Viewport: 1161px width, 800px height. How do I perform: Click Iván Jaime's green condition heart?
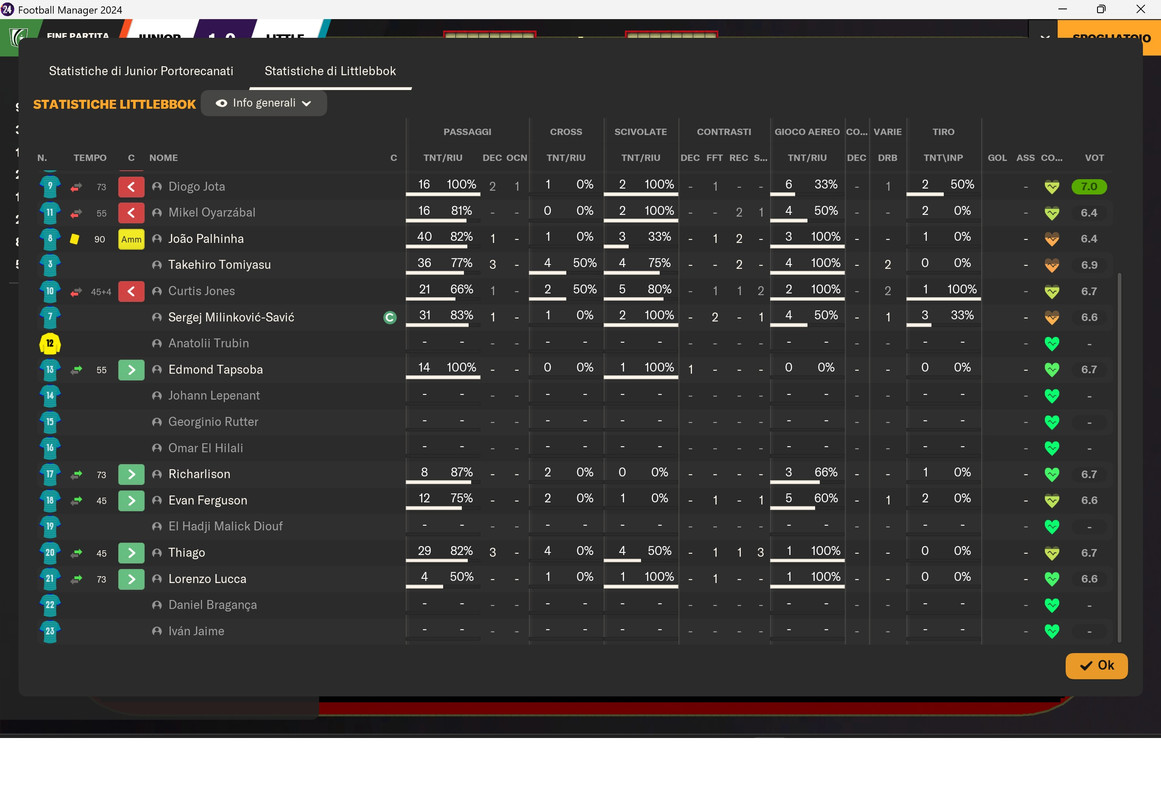tap(1051, 631)
